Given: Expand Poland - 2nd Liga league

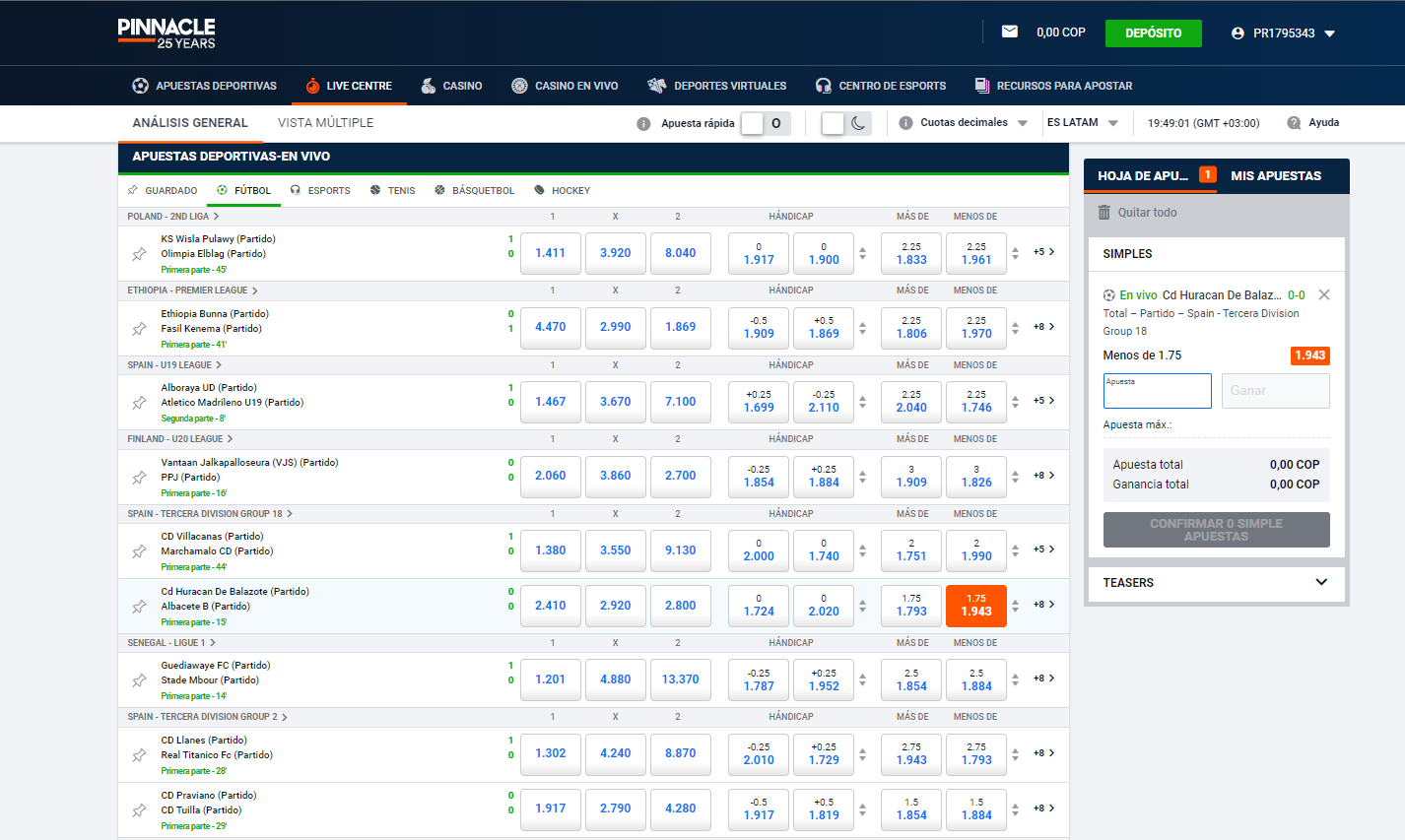Looking at the screenshot, I should click(x=173, y=216).
